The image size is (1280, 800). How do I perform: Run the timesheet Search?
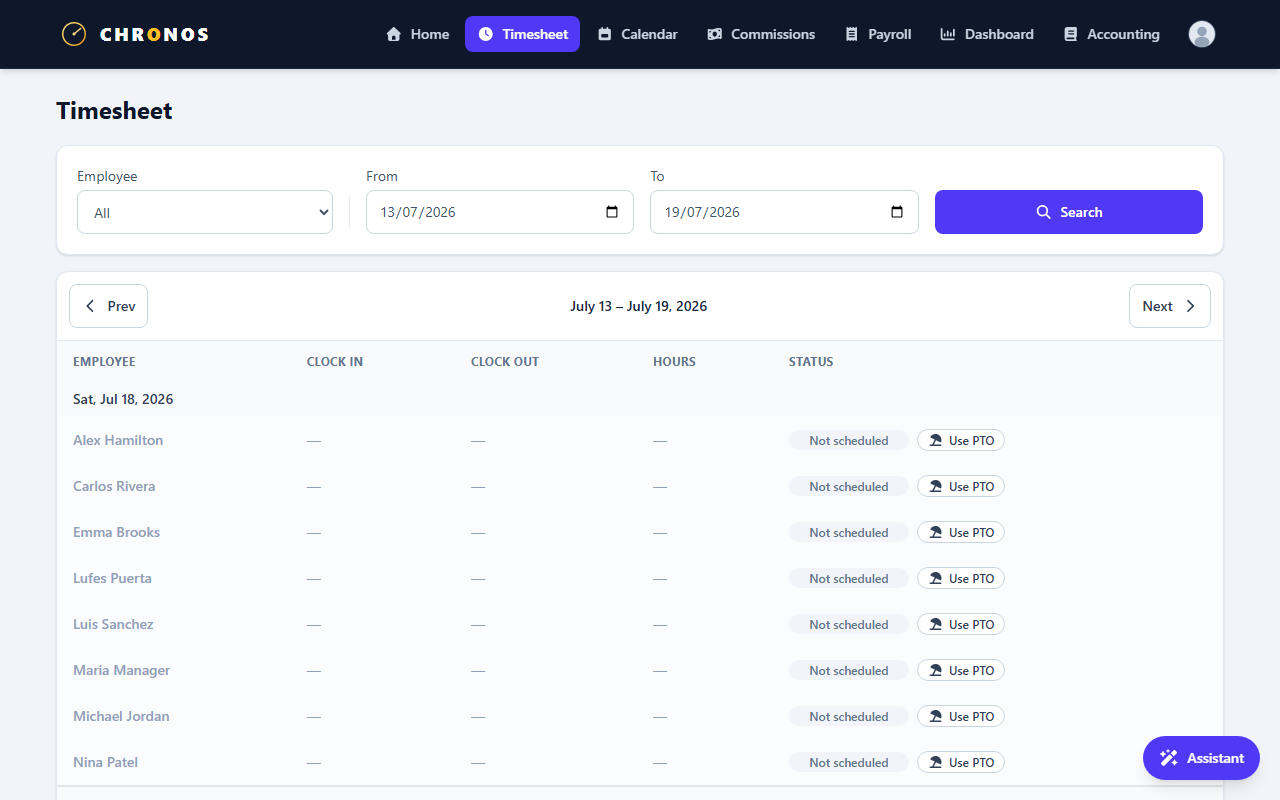pos(1069,212)
